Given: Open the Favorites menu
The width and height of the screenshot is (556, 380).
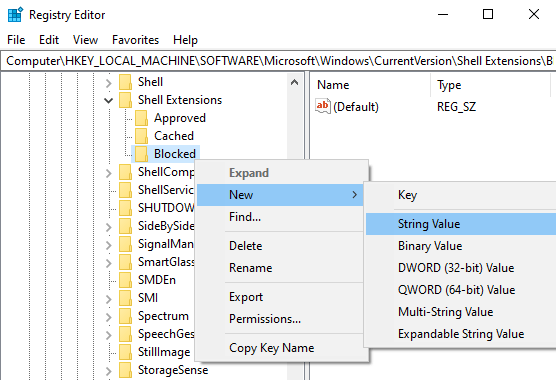Looking at the screenshot, I should coord(135,40).
